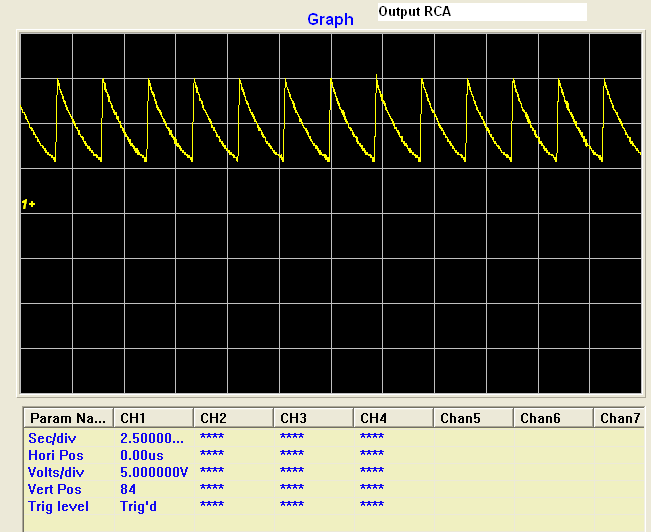Select the CH1 Sec/div value 2.50000...
Screen dimensions: 651x532
152,438
